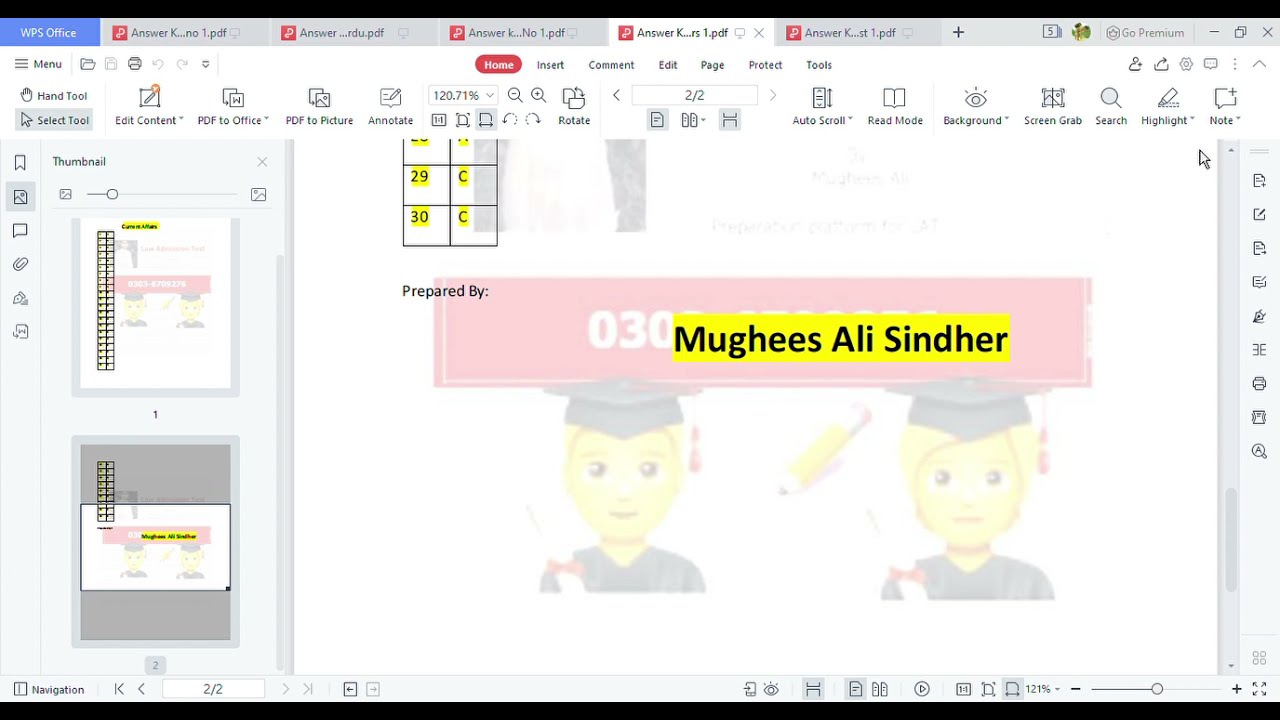Switch to the Insert ribbon tab
The width and height of the screenshot is (1280, 720).
pos(550,64)
